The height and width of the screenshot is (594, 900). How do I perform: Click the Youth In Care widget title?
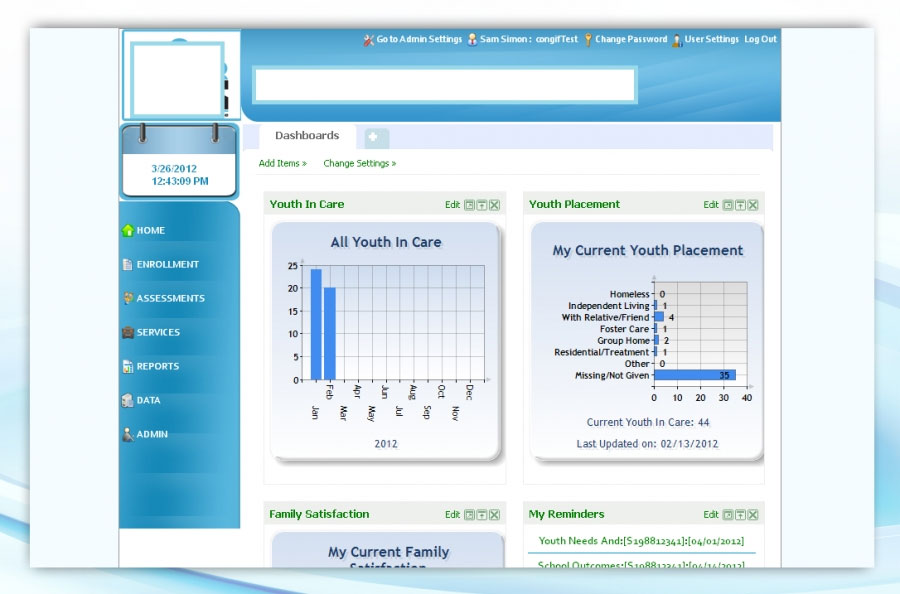point(307,204)
